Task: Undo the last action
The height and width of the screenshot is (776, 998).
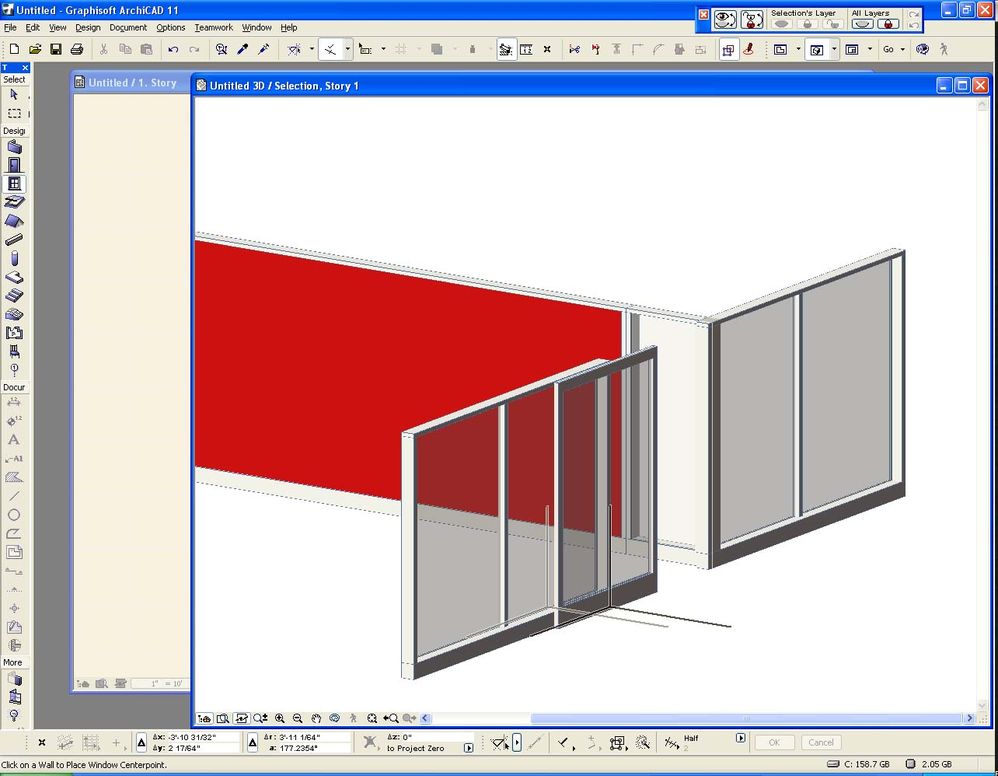Action: tap(173, 49)
